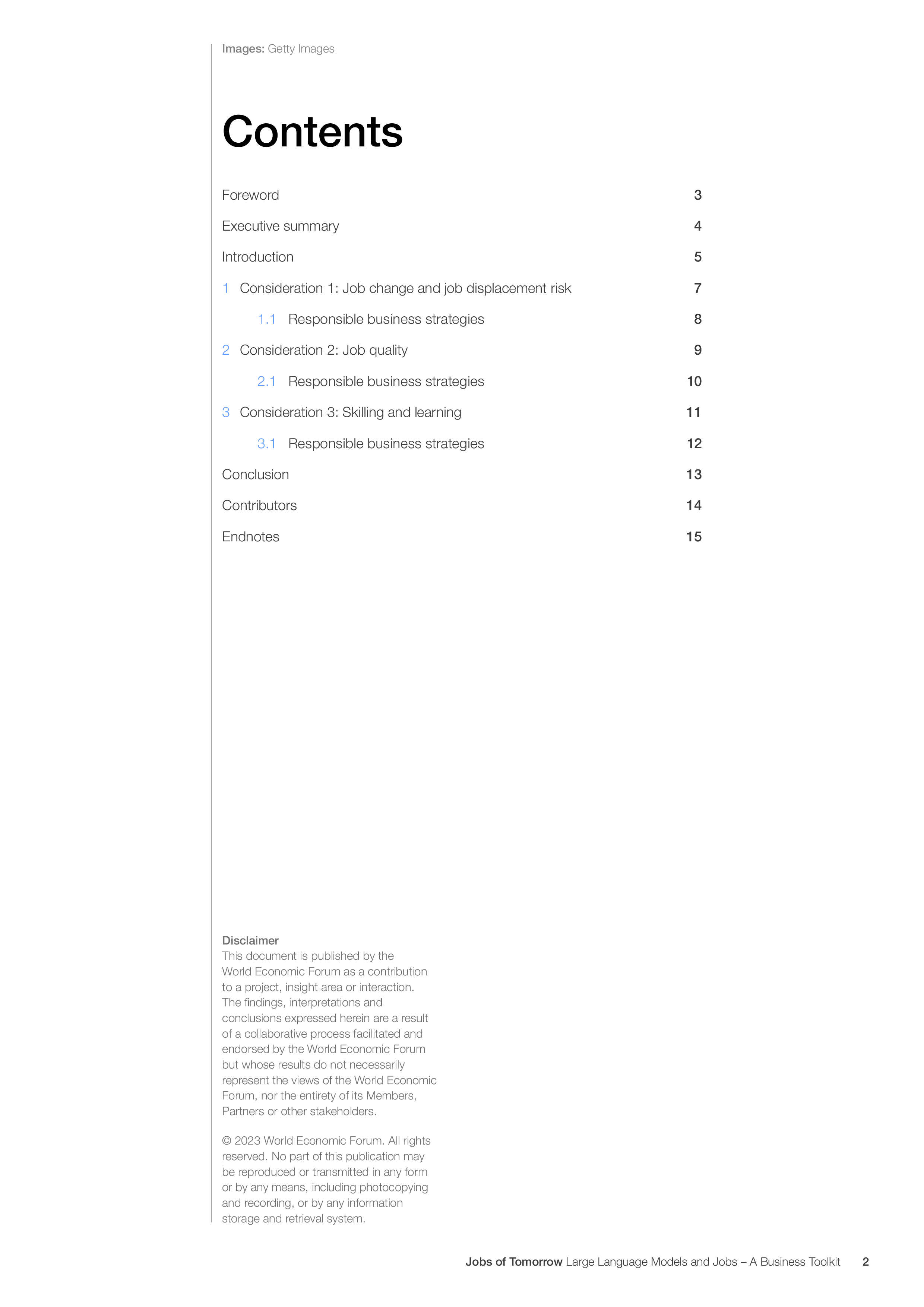Click page number 10 in contents list
Viewport: 924px width, 1307px height.
click(694, 382)
